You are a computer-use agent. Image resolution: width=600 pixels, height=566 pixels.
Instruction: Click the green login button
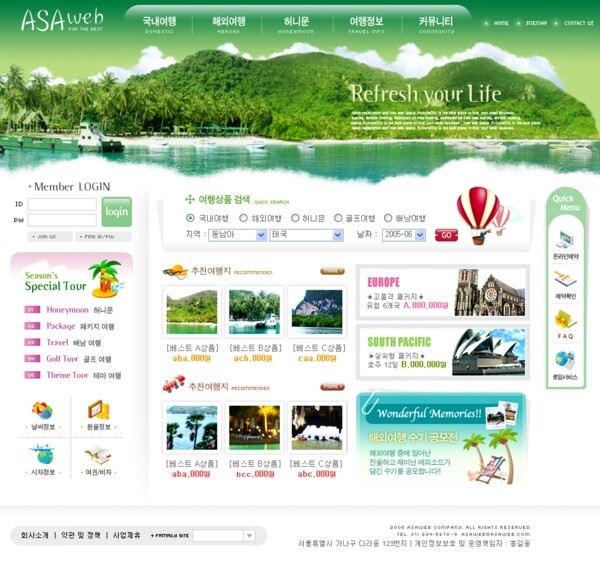pos(117,212)
